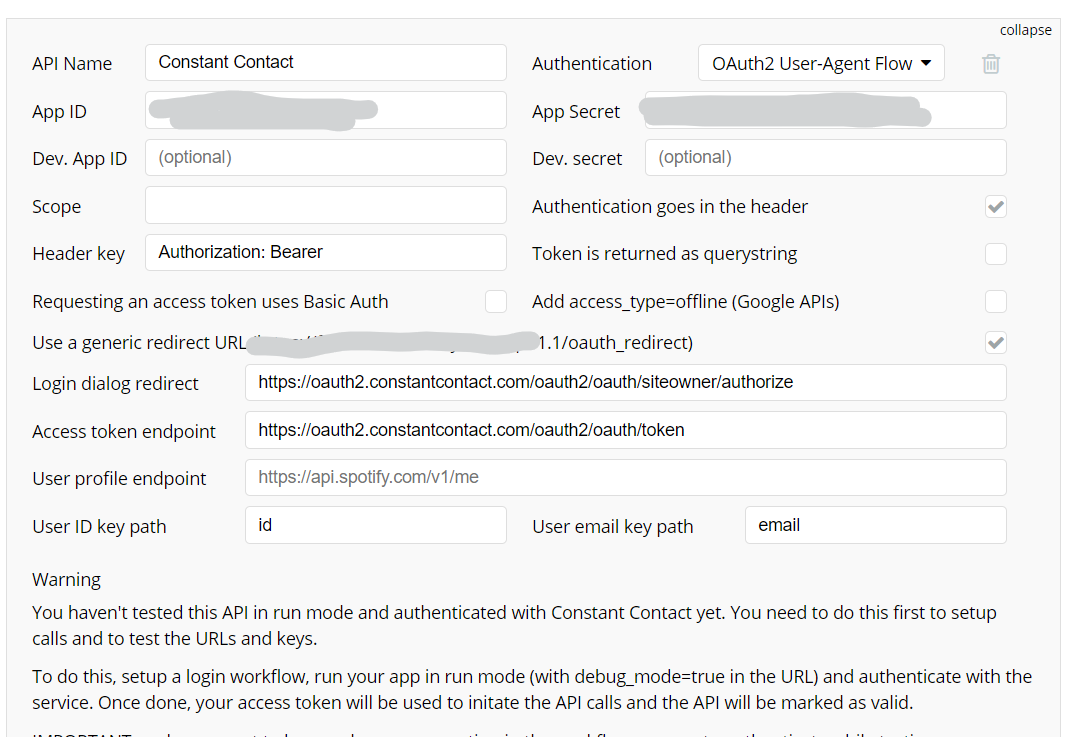Click the User profile endpoint field
The height and width of the screenshot is (737, 1068).
pos(625,478)
